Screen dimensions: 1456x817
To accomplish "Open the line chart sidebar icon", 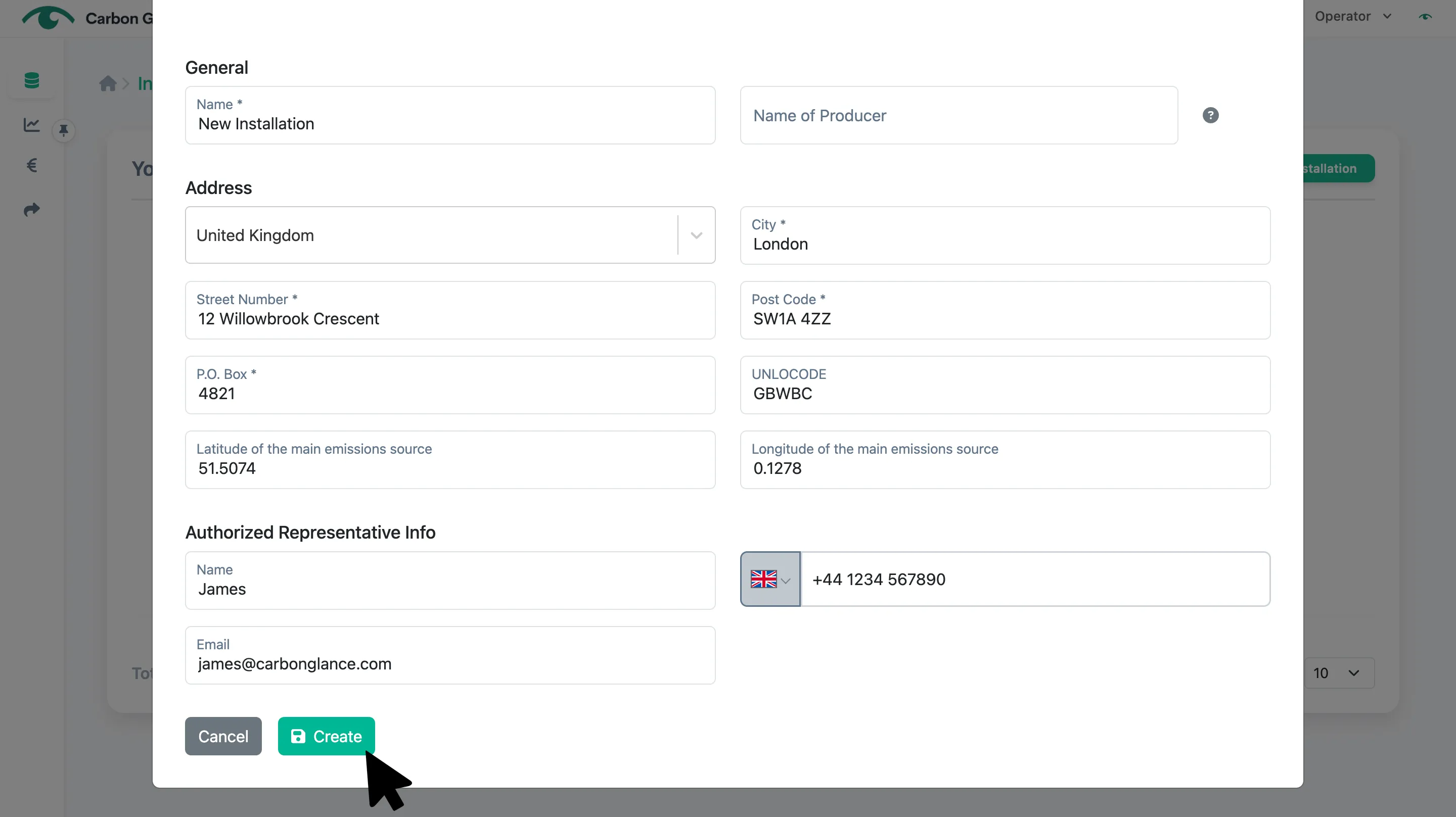I will tap(32, 125).
